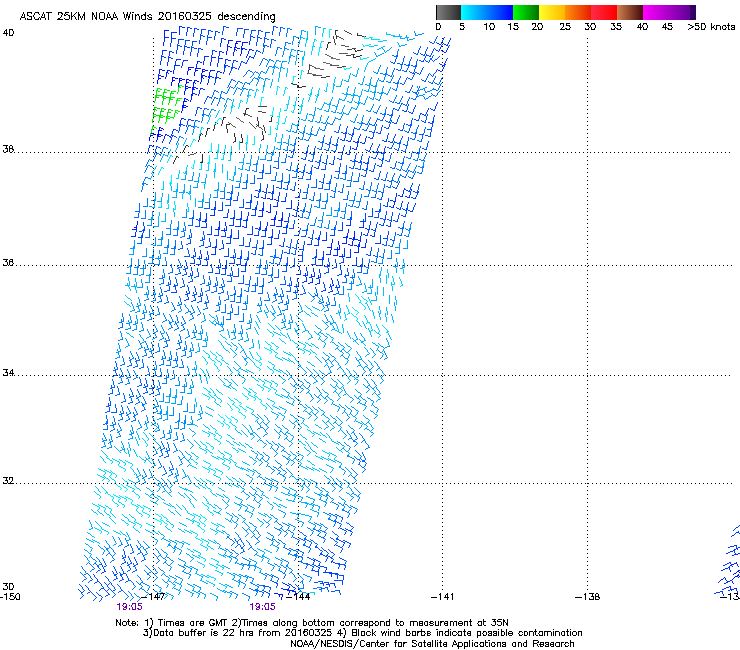
Task: Click the magenta-purple 40-50 knots color band
Action: pyautogui.click(x=669, y=12)
